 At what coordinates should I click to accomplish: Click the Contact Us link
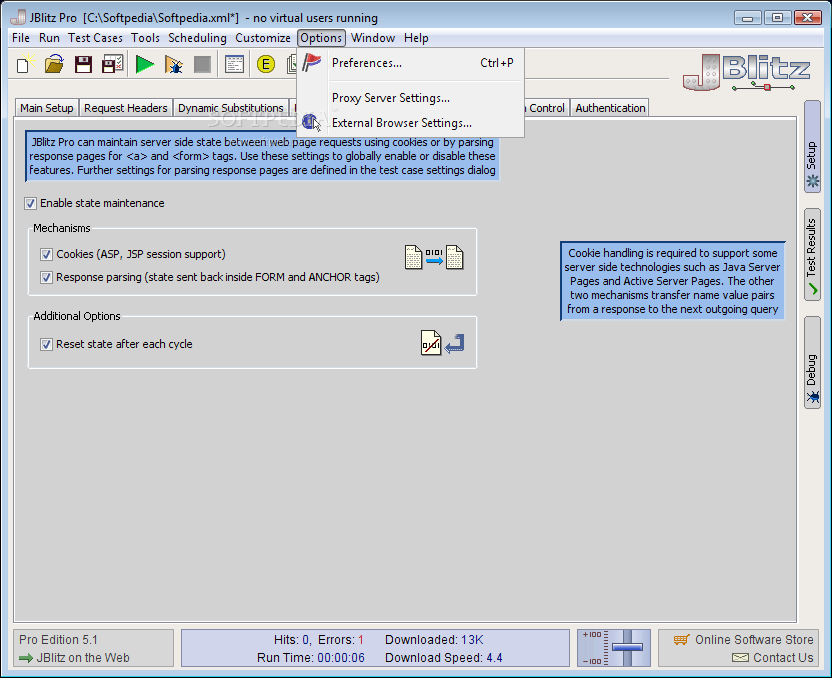coord(783,658)
